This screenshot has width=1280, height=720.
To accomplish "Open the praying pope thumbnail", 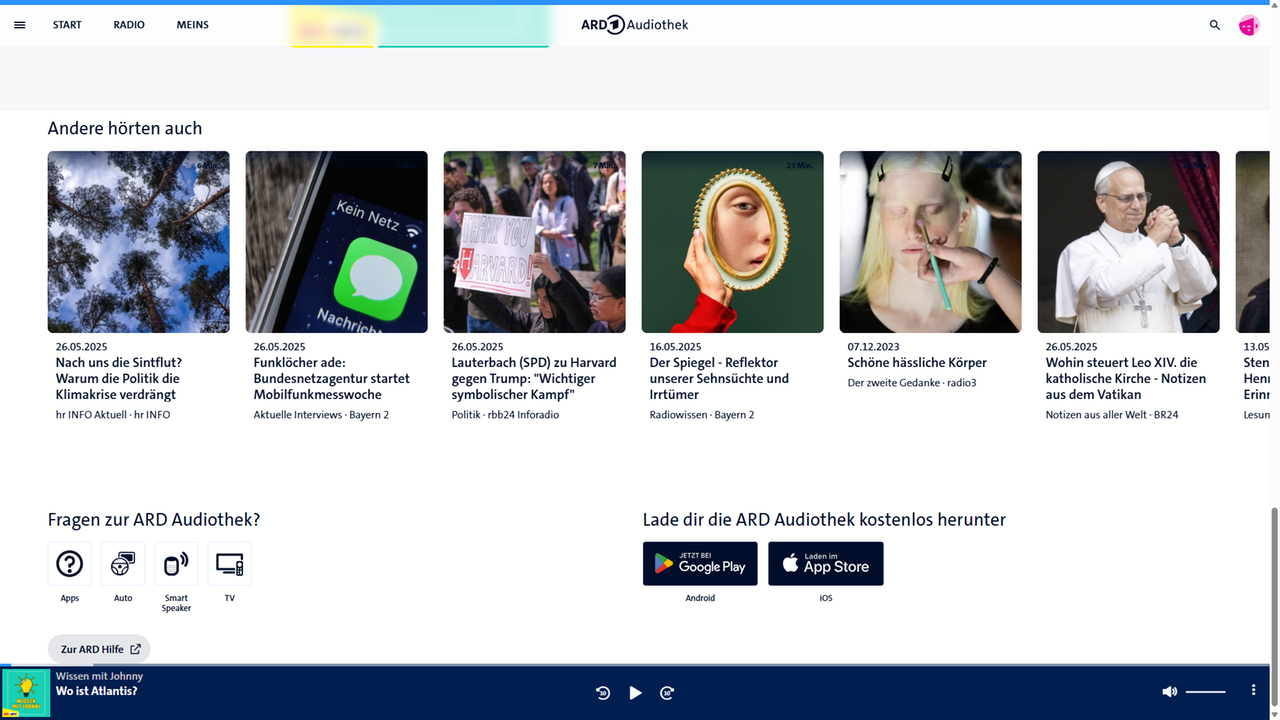I will tap(1129, 242).
